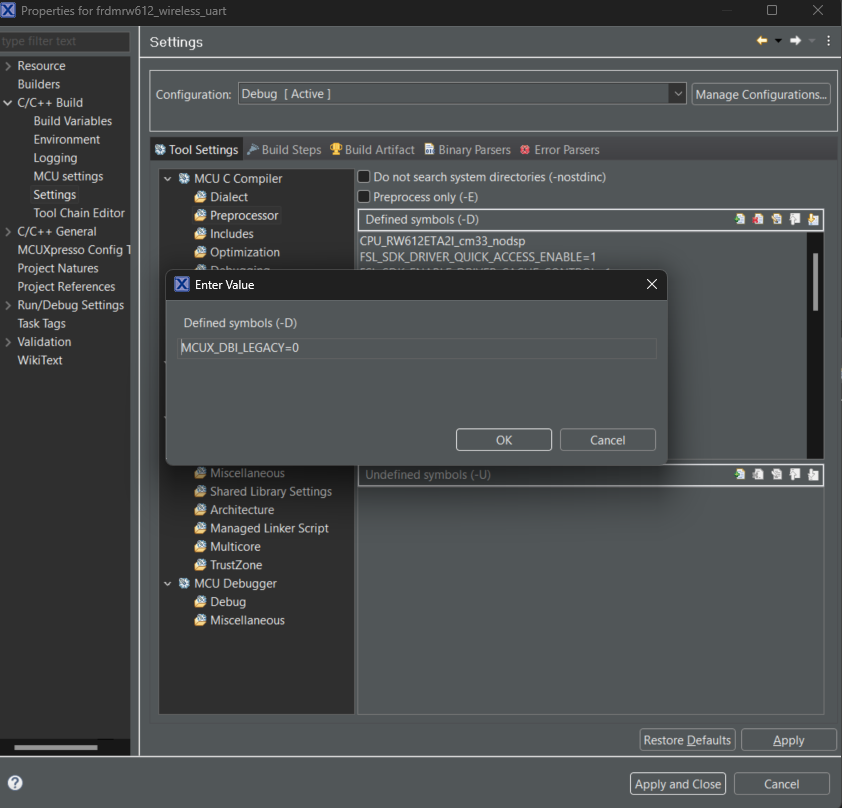Toggle Preprocess only (-E) checkbox
The image size is (842, 808).
click(x=365, y=197)
